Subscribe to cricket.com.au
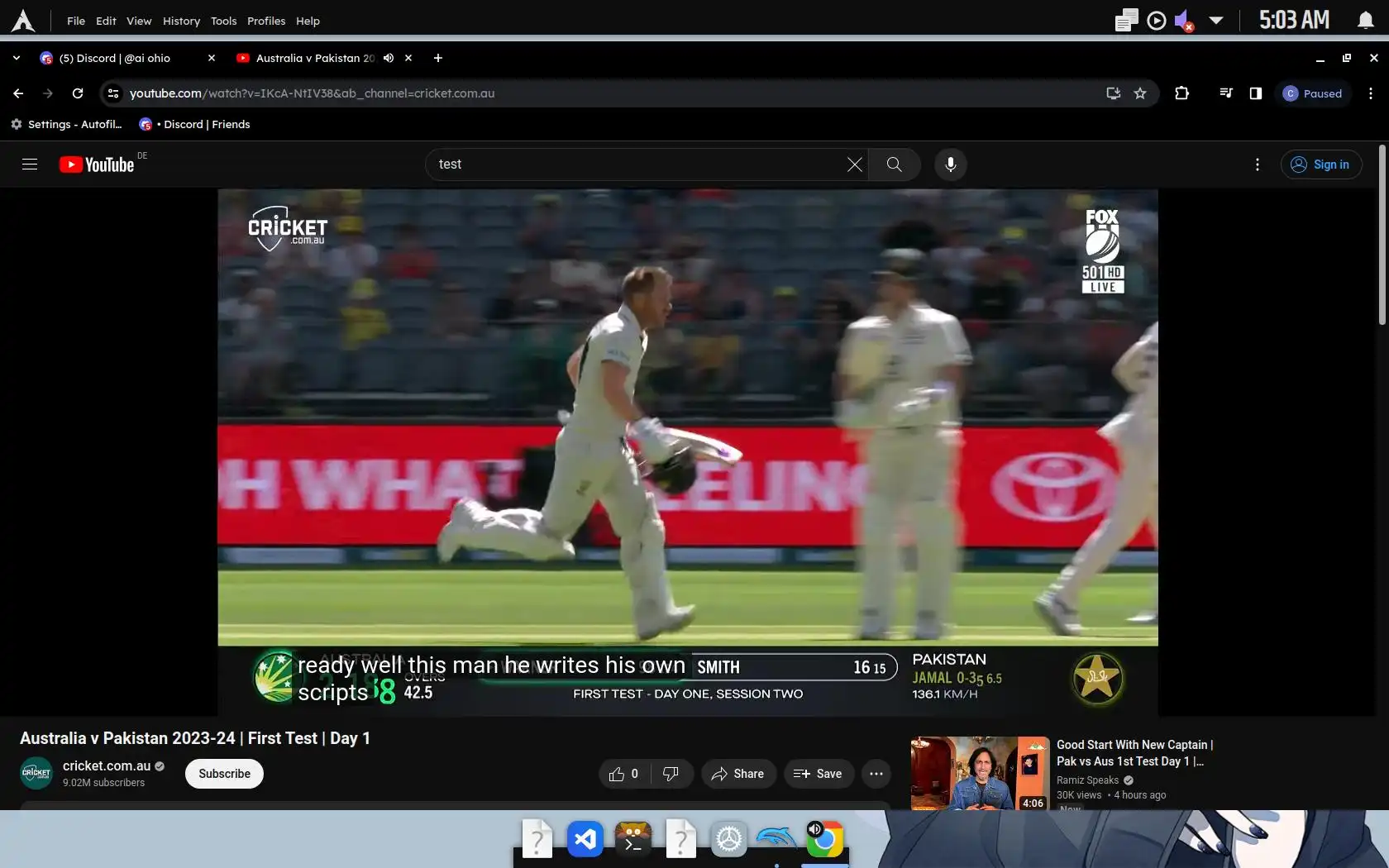1389x868 pixels. 224,774
